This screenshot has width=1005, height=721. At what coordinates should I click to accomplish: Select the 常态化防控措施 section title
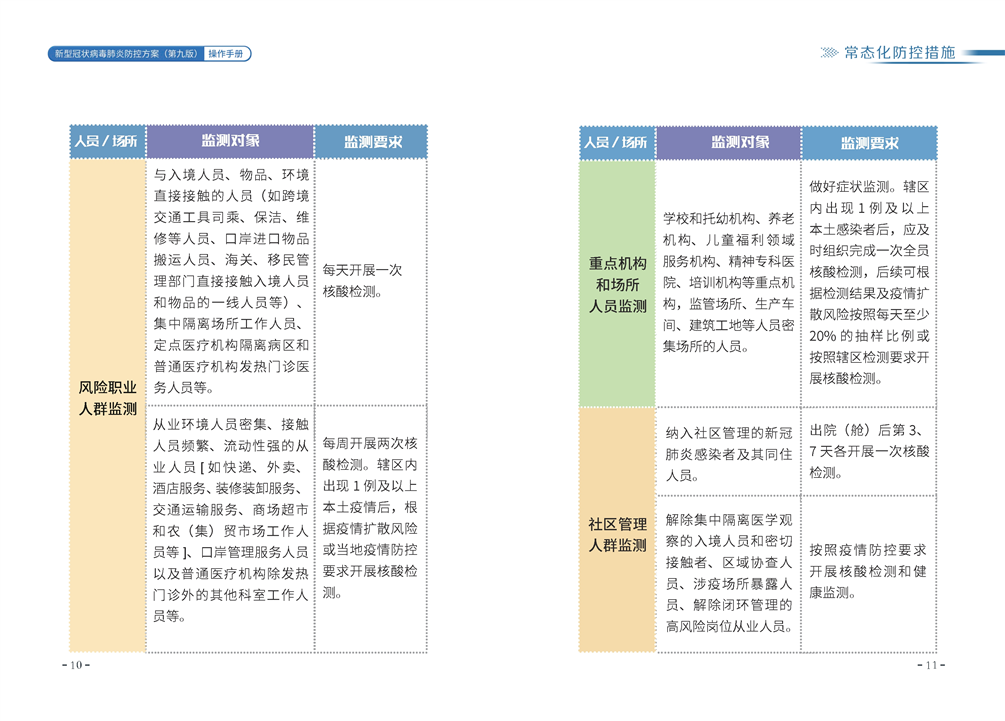point(899,53)
